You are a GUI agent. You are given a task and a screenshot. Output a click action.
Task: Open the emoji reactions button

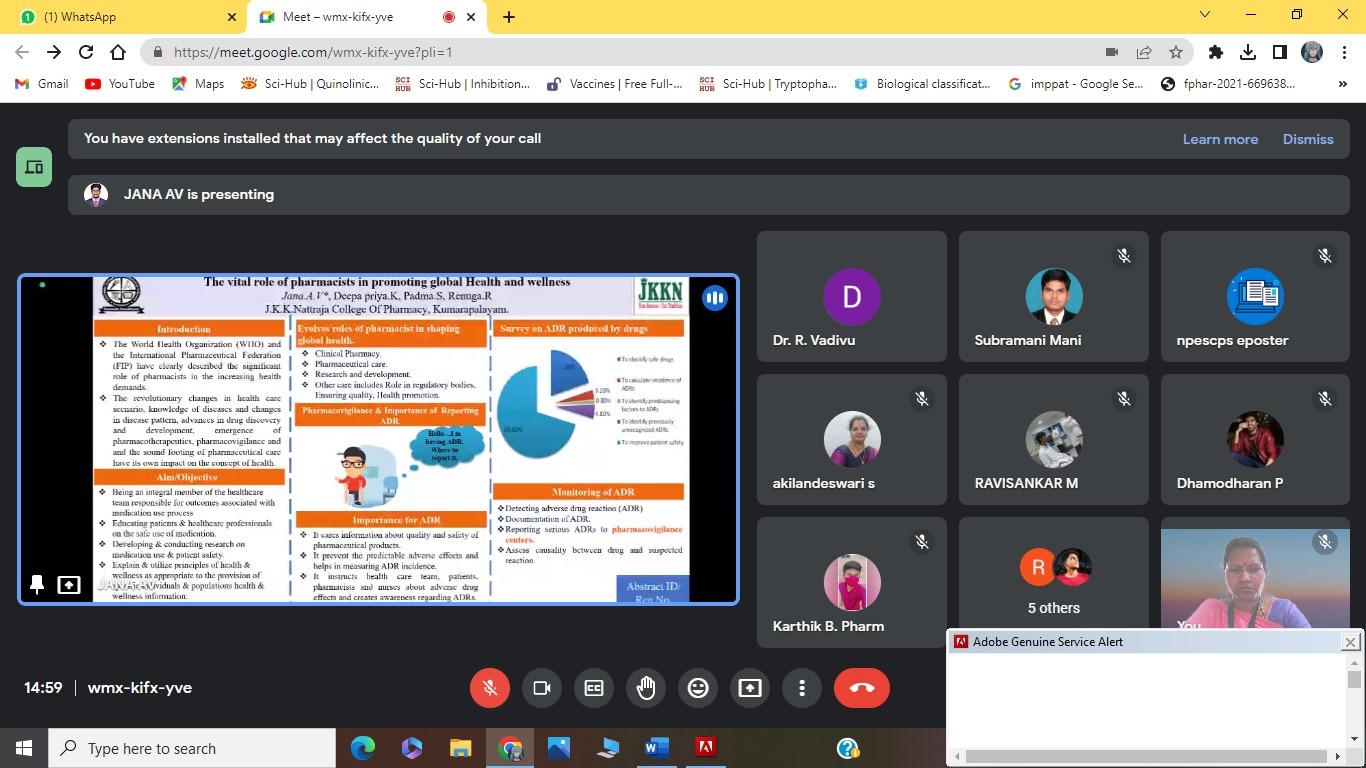(x=698, y=688)
